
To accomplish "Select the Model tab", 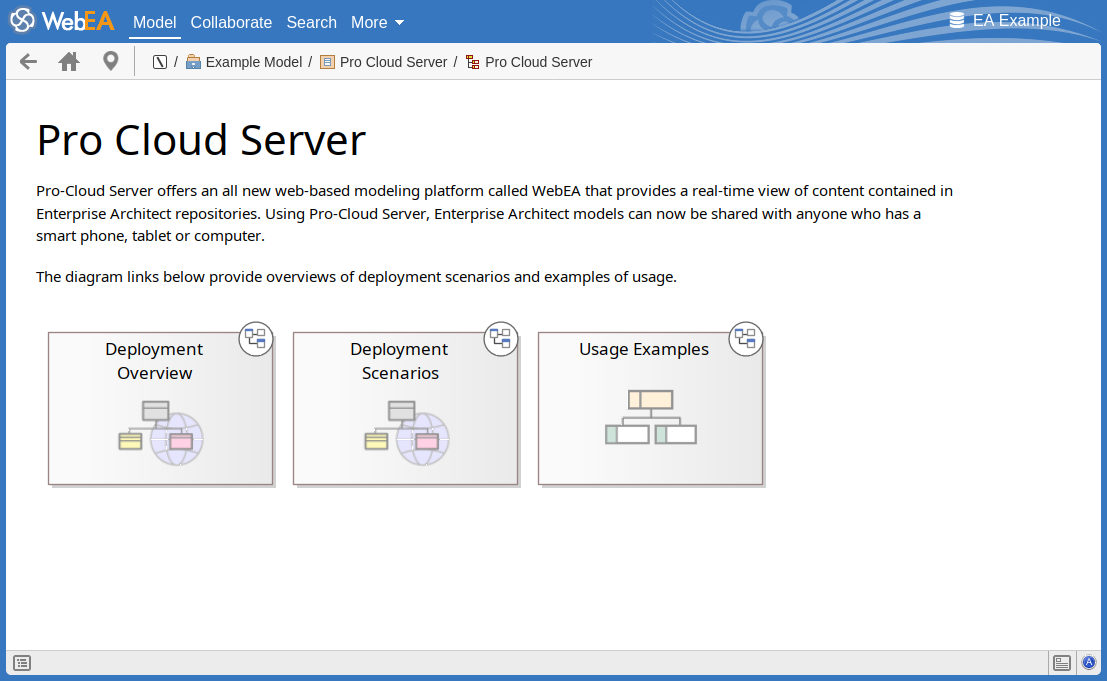I will (154, 22).
